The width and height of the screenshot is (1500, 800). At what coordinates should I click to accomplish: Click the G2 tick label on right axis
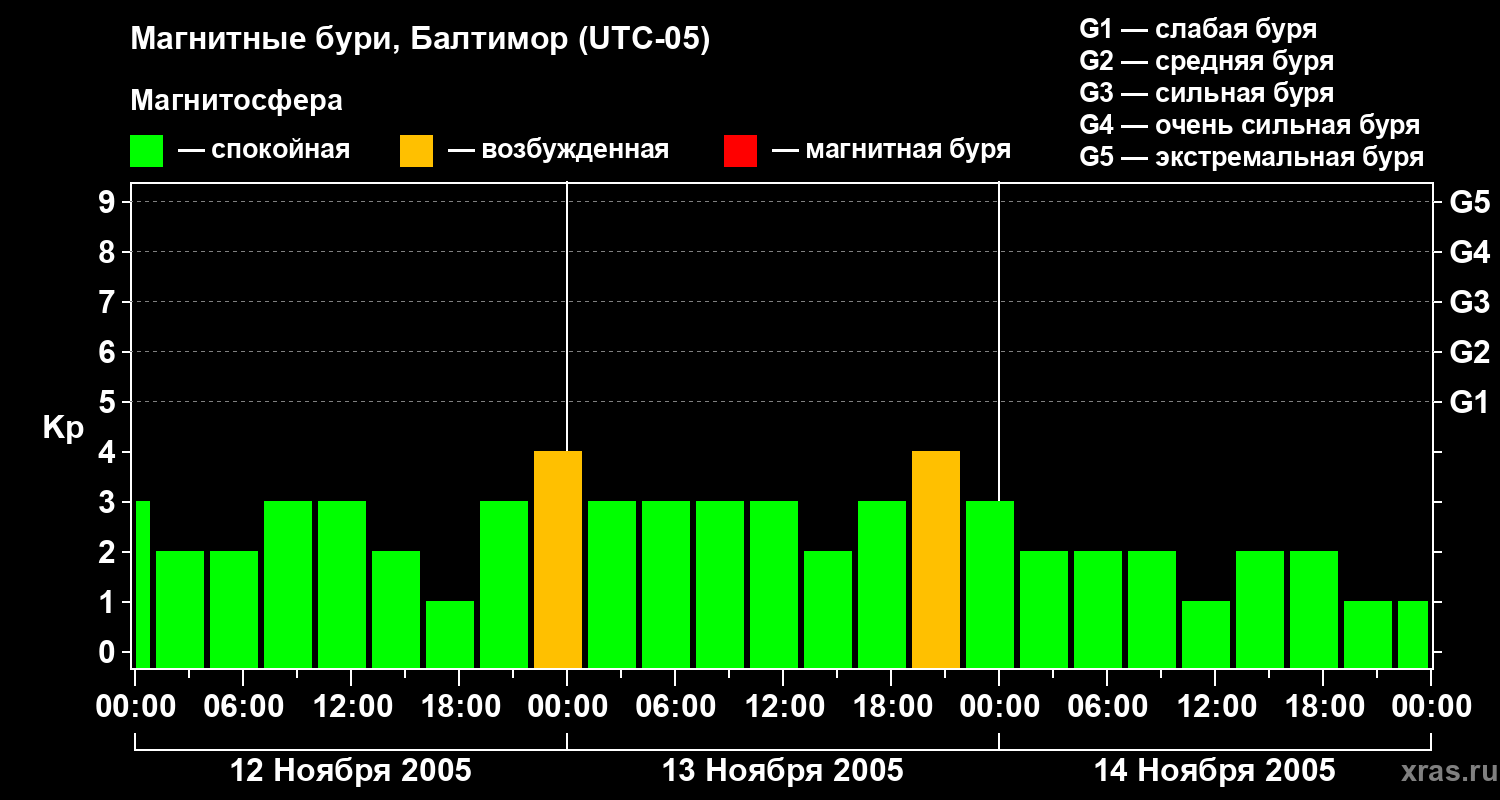coord(1470,352)
